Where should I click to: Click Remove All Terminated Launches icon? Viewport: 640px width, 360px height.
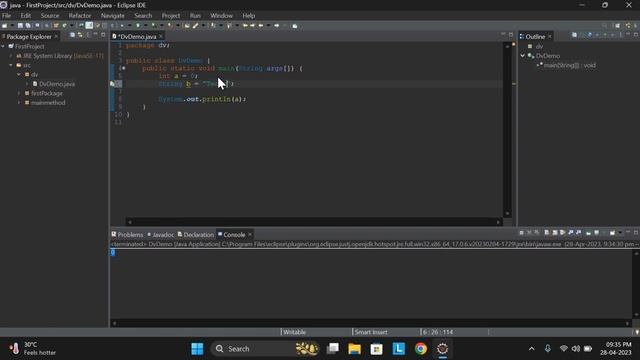pyautogui.click(x=537, y=233)
